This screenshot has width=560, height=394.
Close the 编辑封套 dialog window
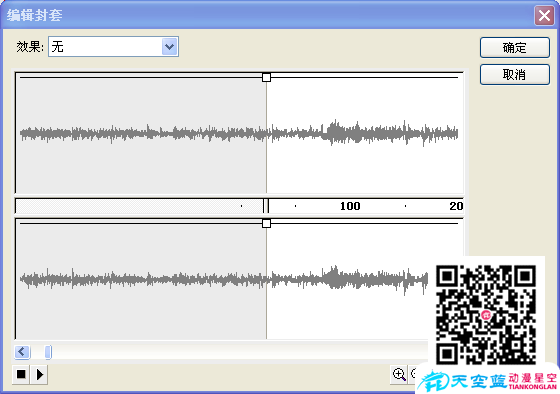coord(544,16)
